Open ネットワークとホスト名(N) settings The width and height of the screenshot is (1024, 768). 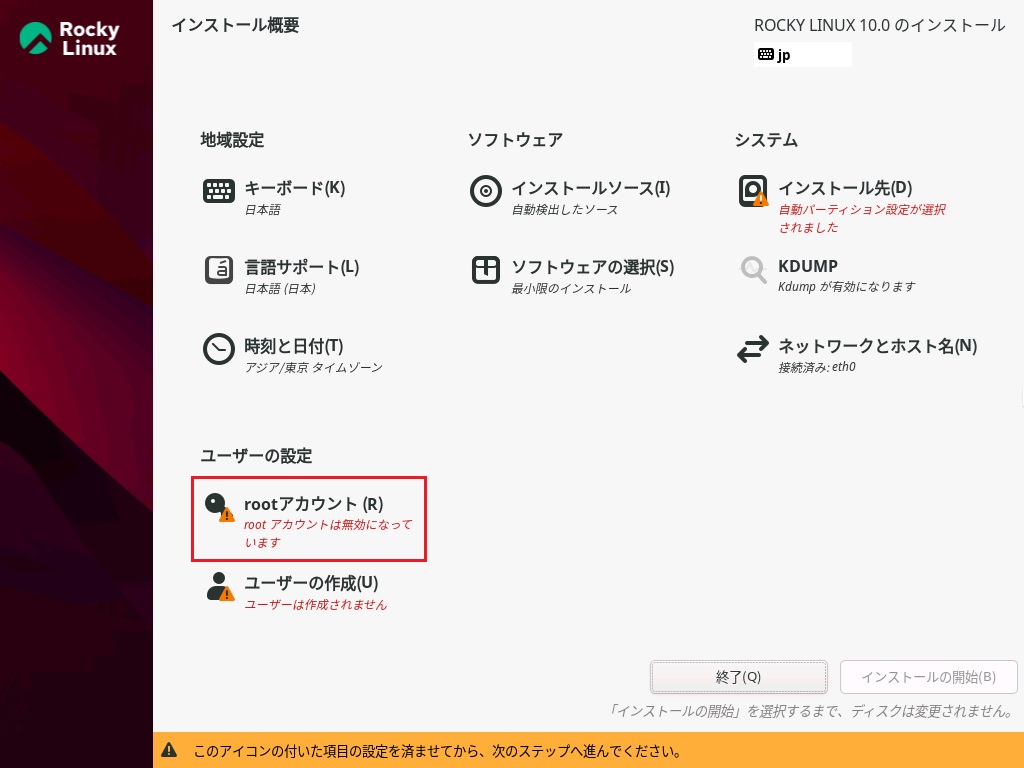coord(877,346)
